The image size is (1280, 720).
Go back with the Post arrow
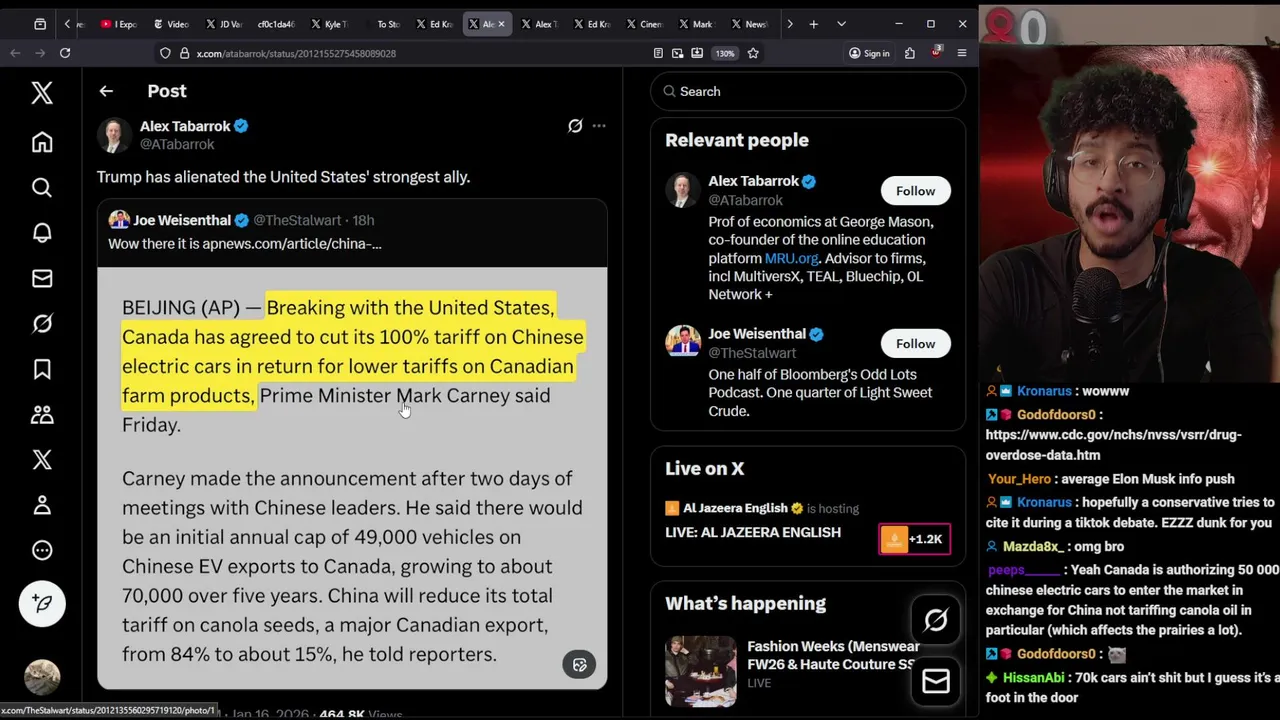pos(106,91)
